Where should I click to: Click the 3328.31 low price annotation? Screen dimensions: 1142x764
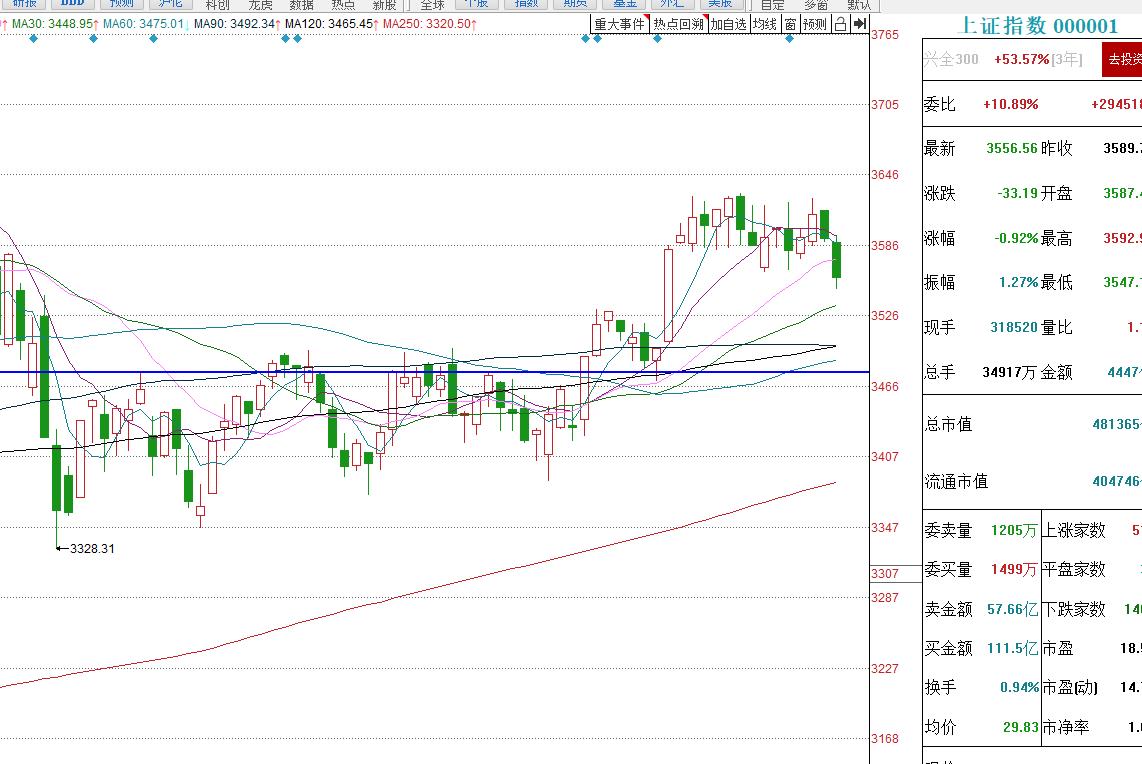pos(92,548)
